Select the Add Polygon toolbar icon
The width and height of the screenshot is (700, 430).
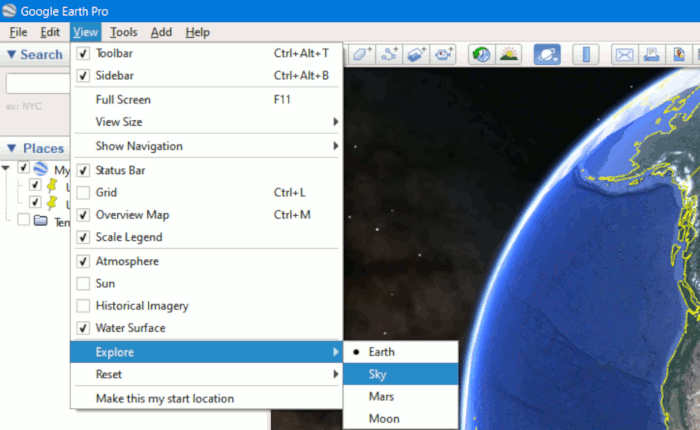[x=362, y=54]
